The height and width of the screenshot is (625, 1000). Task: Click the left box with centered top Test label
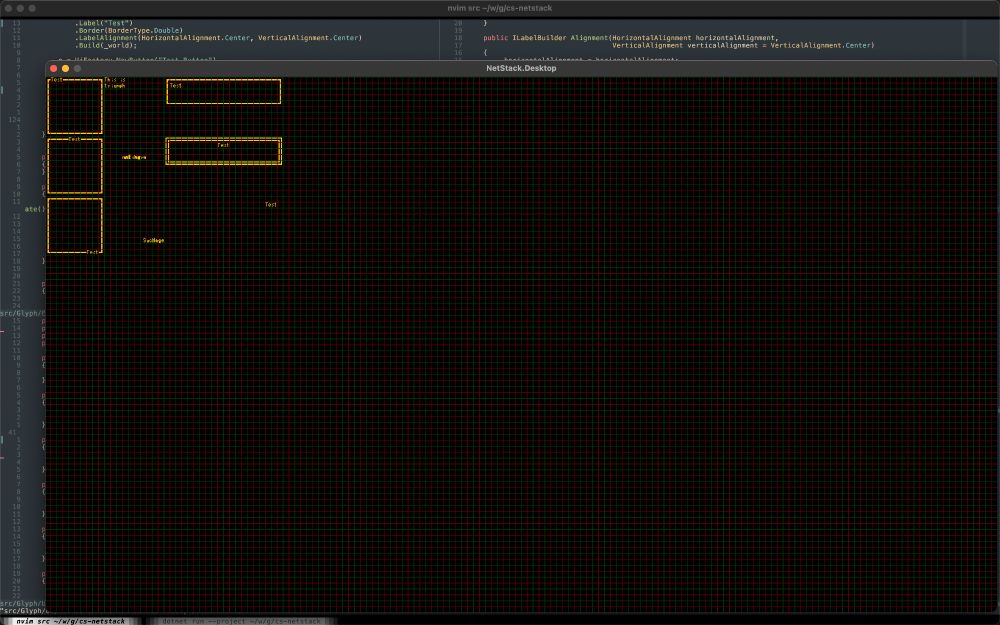pos(75,166)
